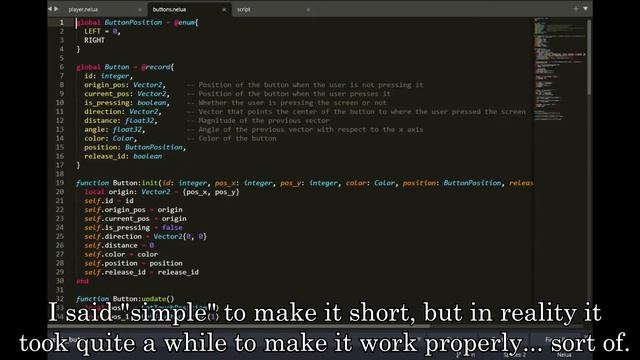
Task: Click 'ButtonPosition' on line 1
Action: [133, 22]
